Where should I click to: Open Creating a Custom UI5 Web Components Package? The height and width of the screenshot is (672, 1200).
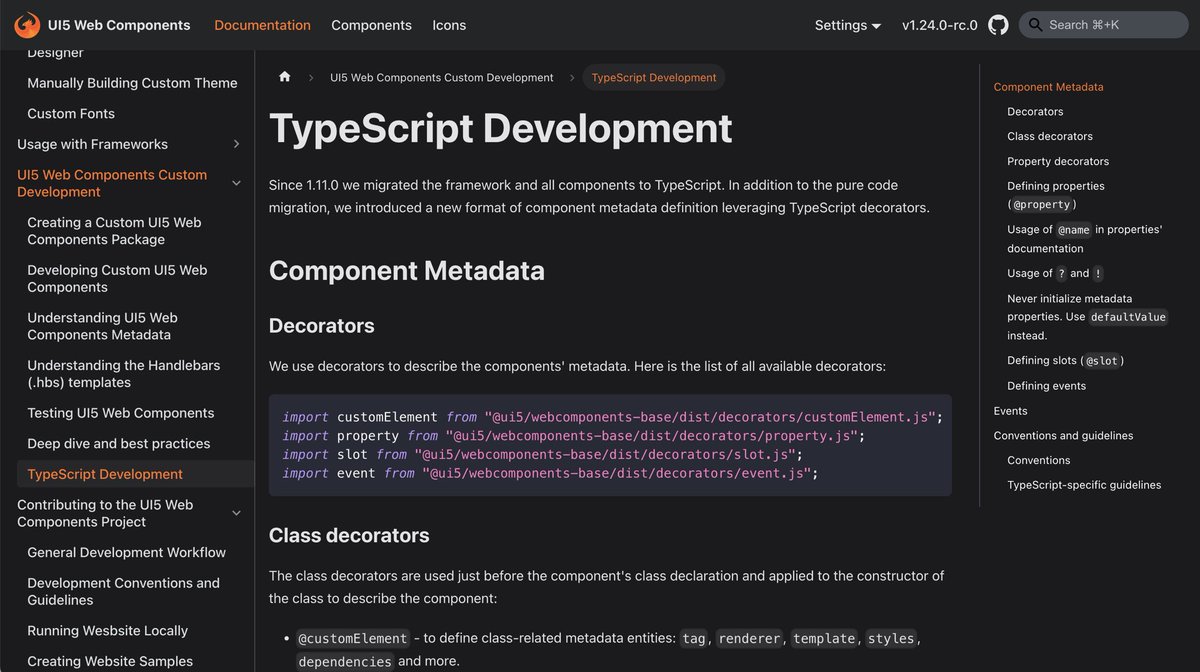[x=114, y=231]
